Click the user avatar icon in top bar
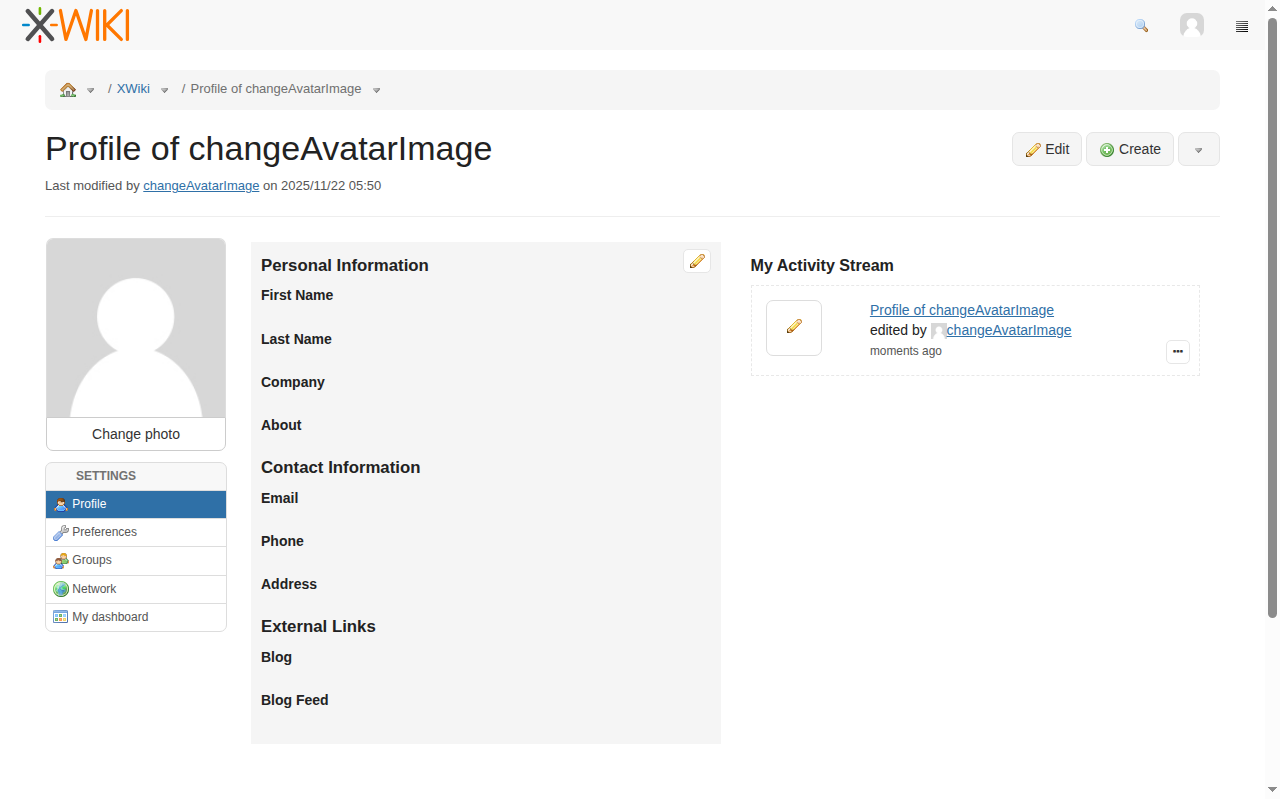 pyautogui.click(x=1191, y=26)
